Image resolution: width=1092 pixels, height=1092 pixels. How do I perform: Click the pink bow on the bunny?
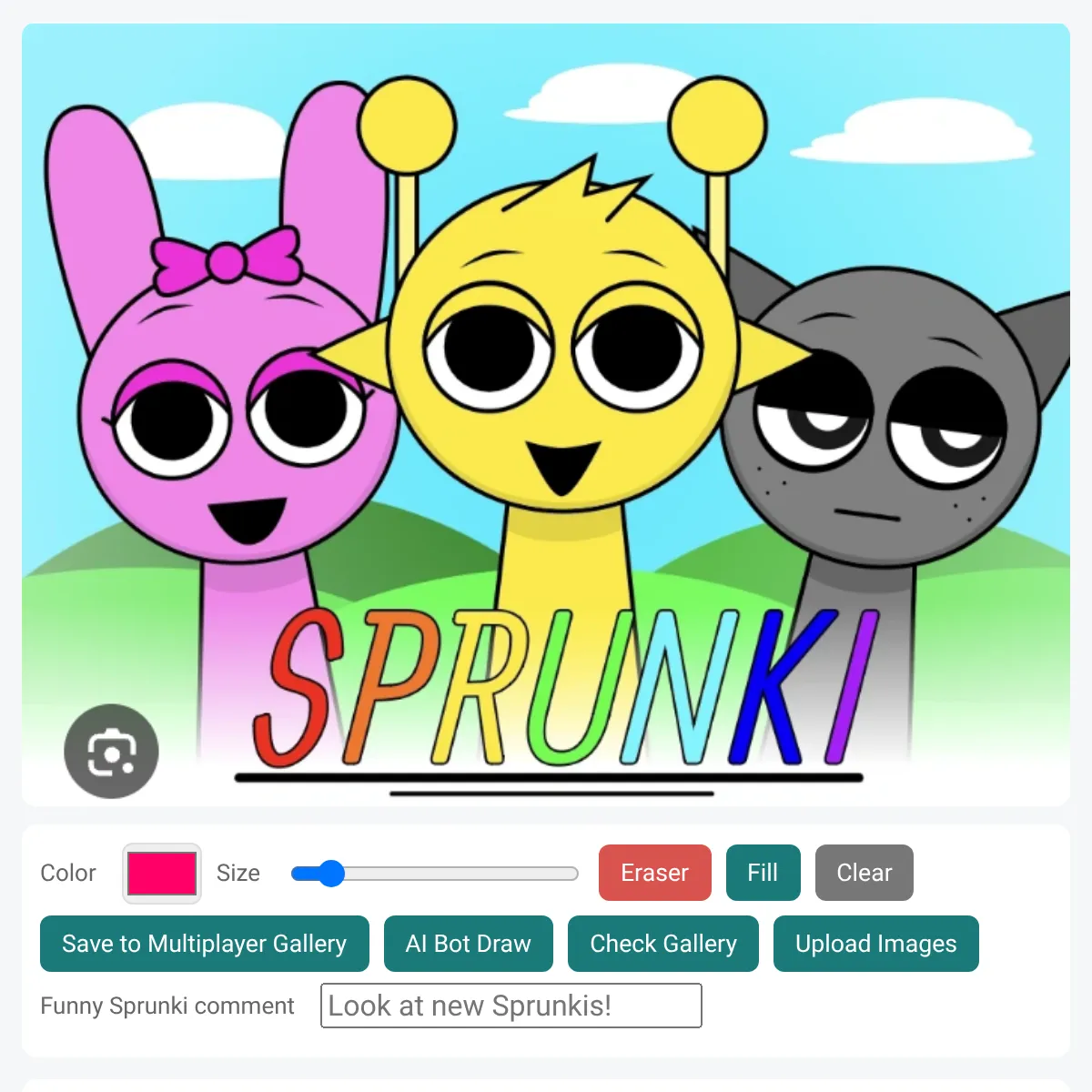pos(227,258)
